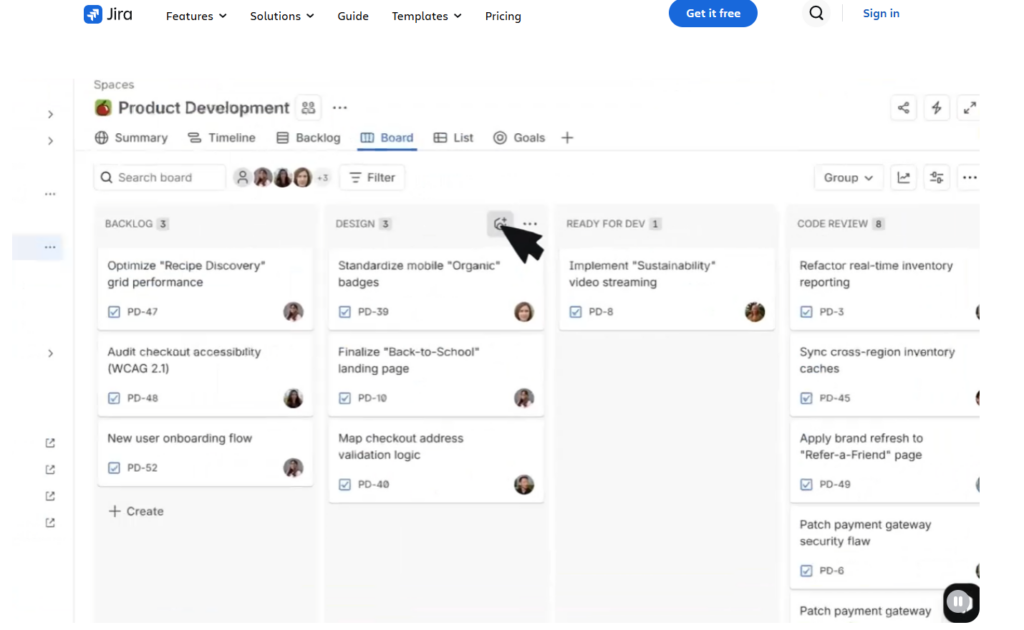Click the task checkbox icon on PD-48
The image size is (1024, 630).
coord(114,398)
